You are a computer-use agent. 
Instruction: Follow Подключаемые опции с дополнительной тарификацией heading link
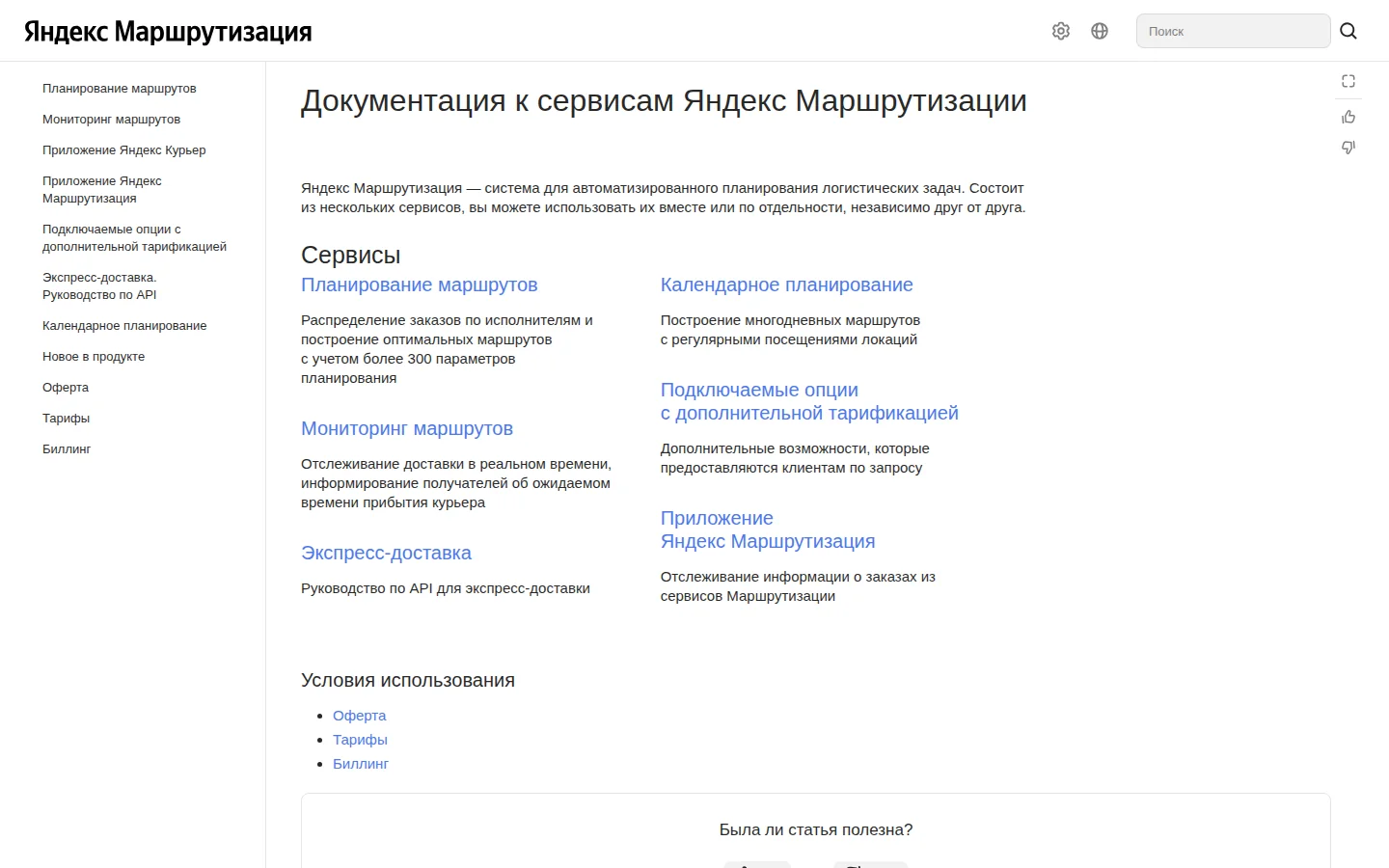pyautogui.click(x=809, y=401)
